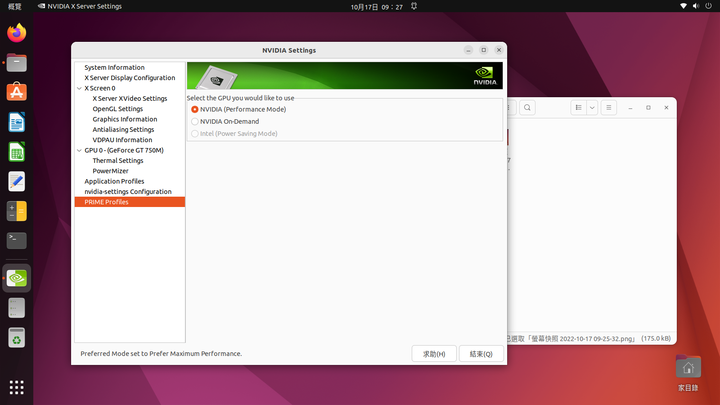Open the Calculator dock icon

(17, 211)
